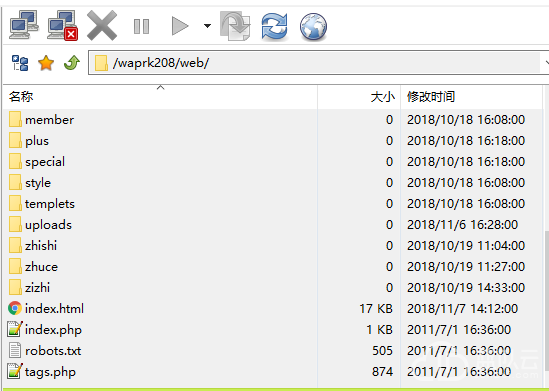Screen dimensions: 549x391
Task: Select the special folder
Action: click(x=273, y=162)
